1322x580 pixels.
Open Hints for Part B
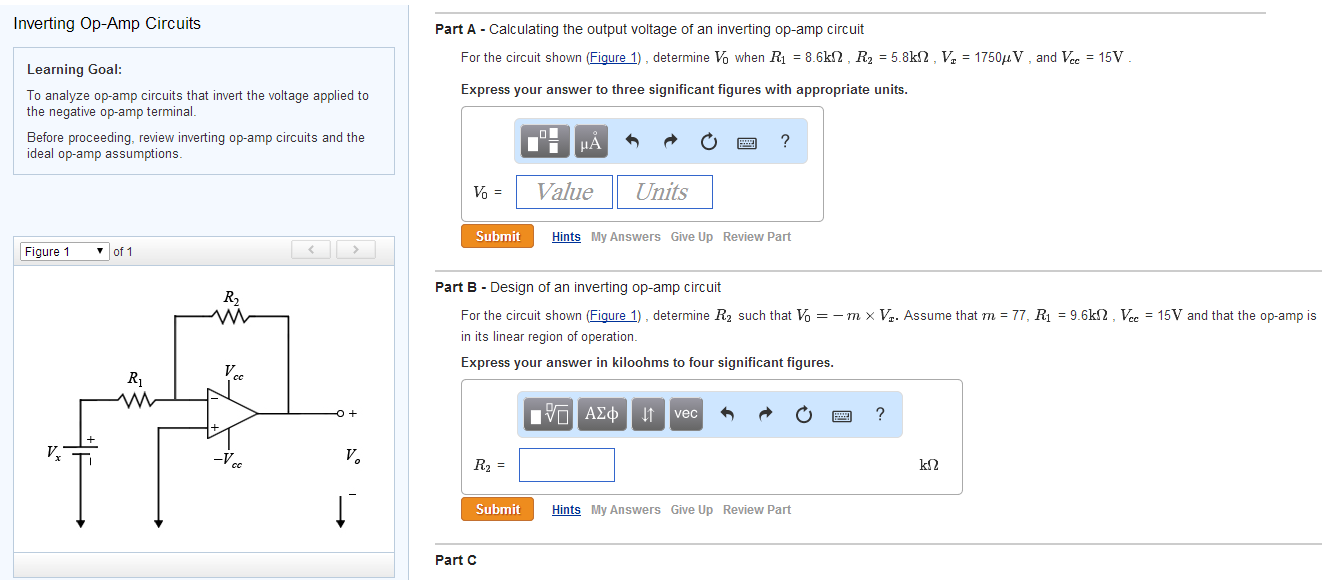(565, 509)
